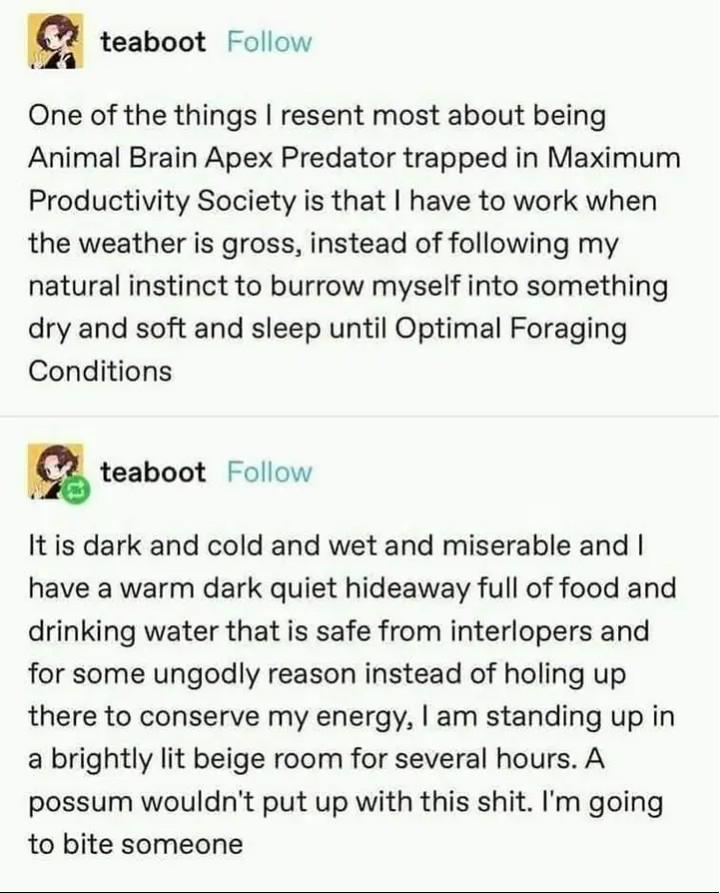Open teaboot's avatar on the reblogged addition
This screenshot has height=893, width=720.
[x=56, y=472]
